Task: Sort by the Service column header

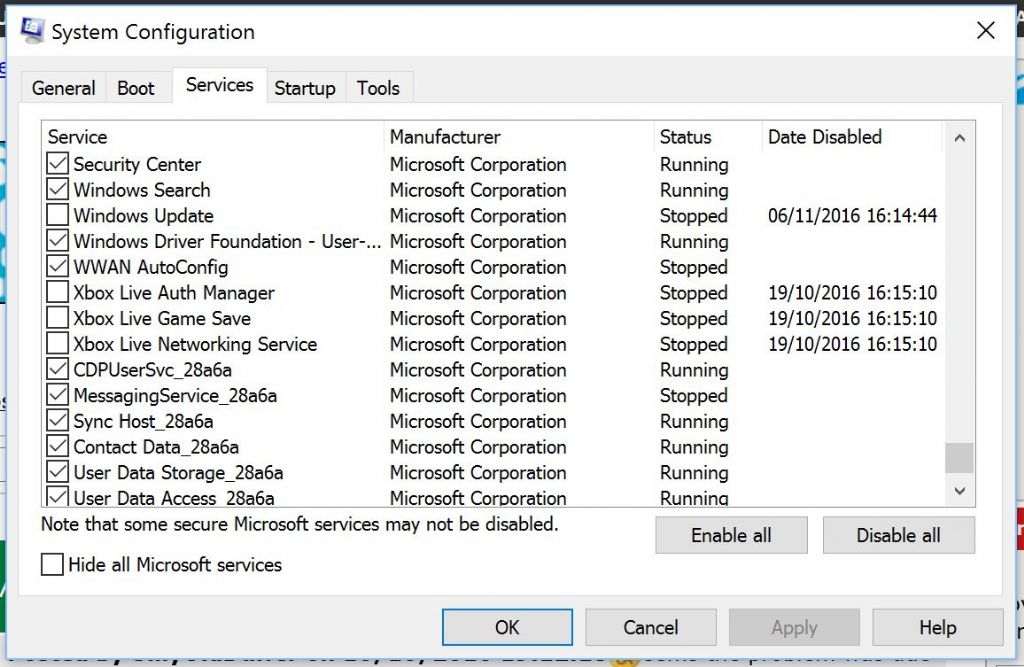Action: point(214,137)
